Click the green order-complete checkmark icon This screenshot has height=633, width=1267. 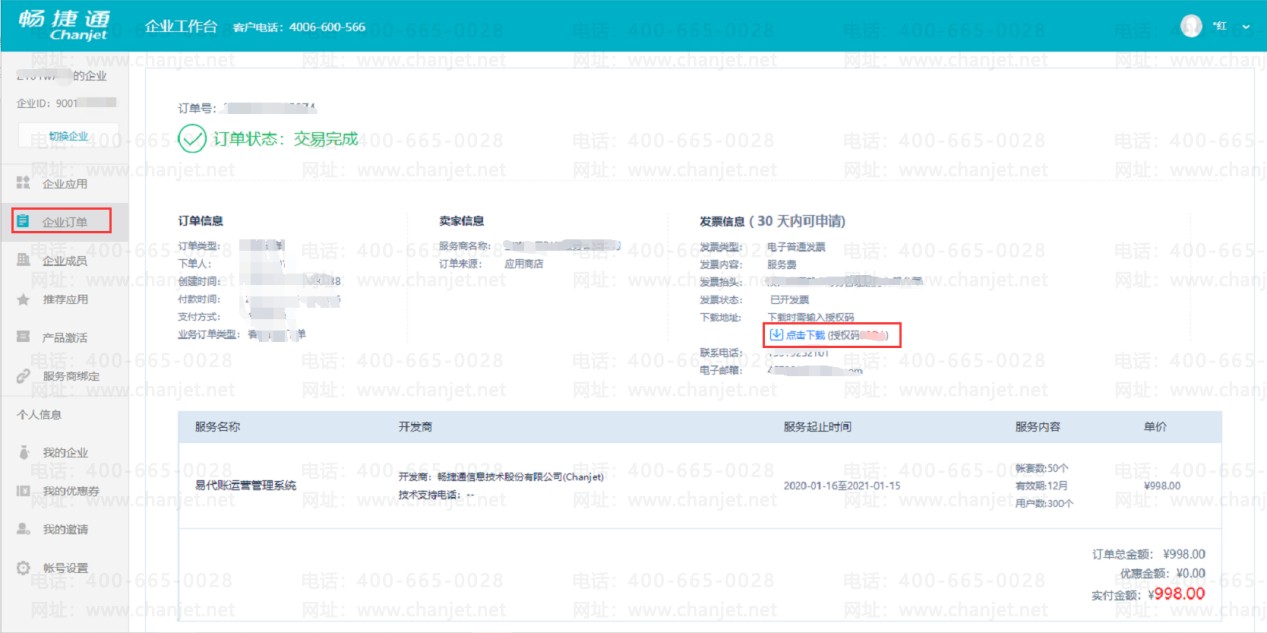tap(191, 139)
